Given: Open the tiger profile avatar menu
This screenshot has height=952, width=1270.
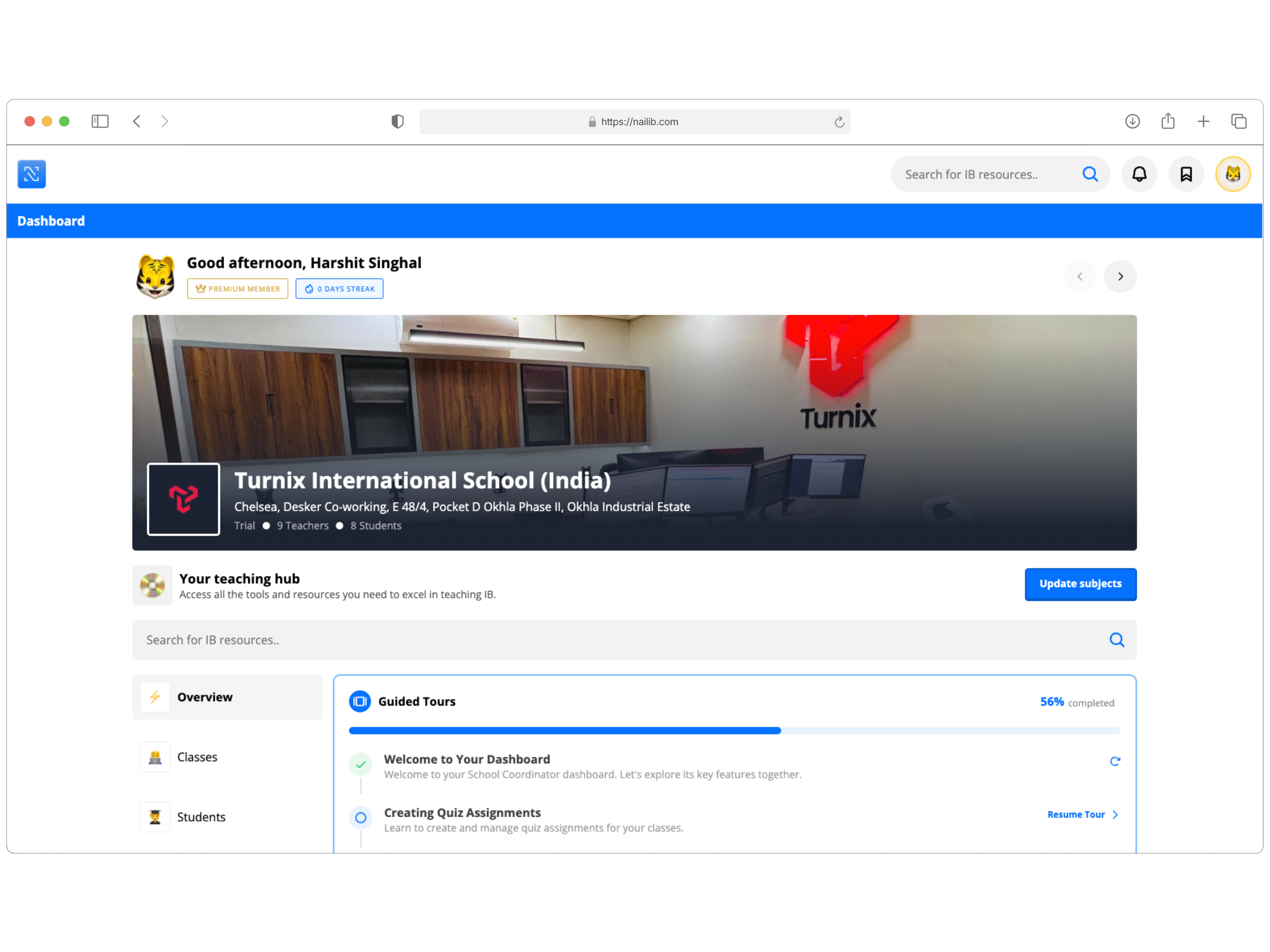Looking at the screenshot, I should (x=1233, y=174).
